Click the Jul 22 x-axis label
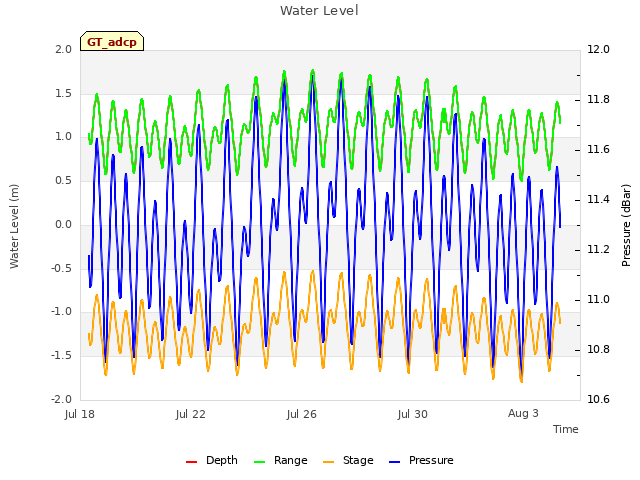The width and height of the screenshot is (640, 480). (191, 414)
